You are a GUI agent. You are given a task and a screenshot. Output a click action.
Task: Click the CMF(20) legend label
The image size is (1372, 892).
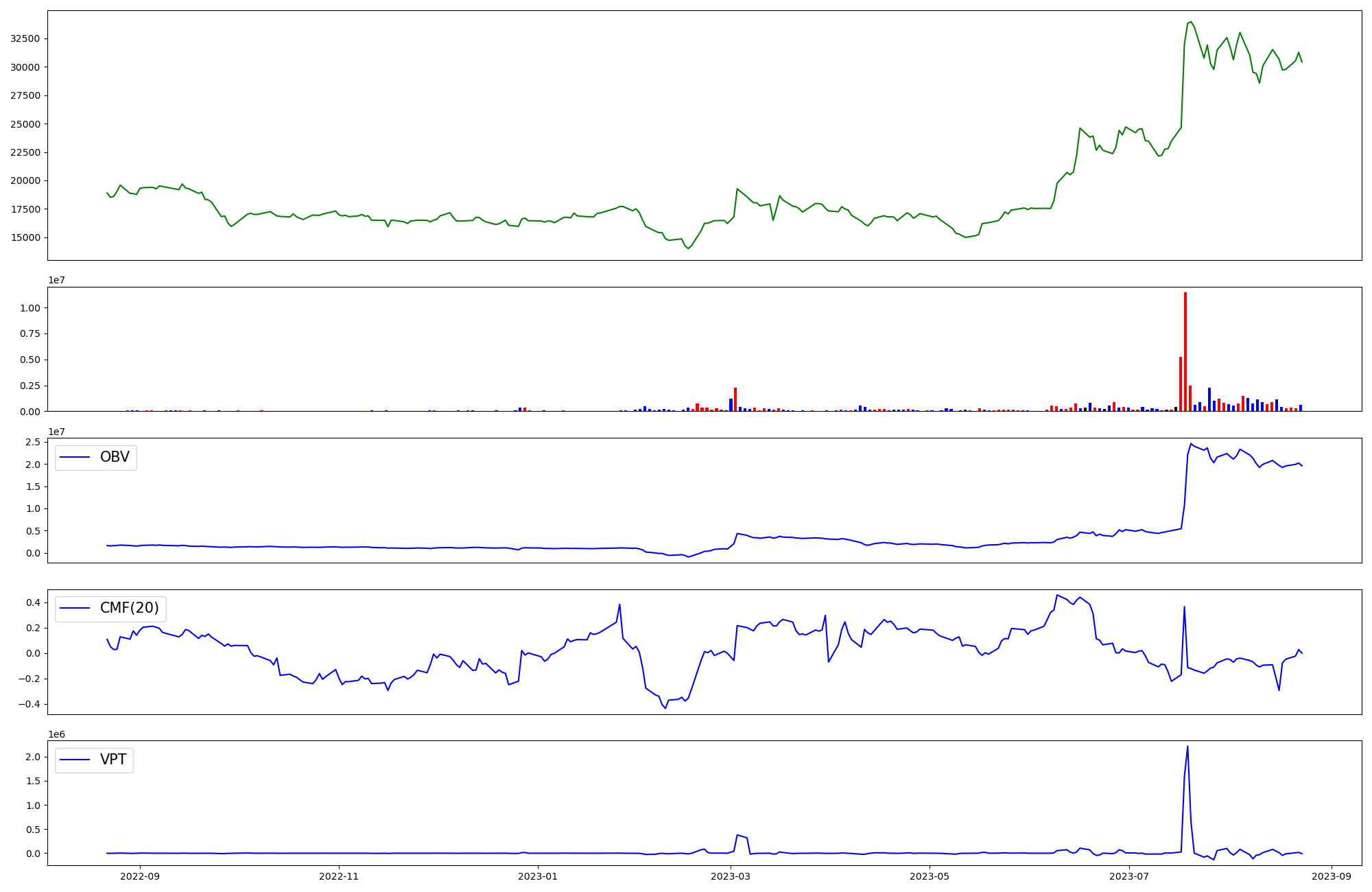point(129,608)
